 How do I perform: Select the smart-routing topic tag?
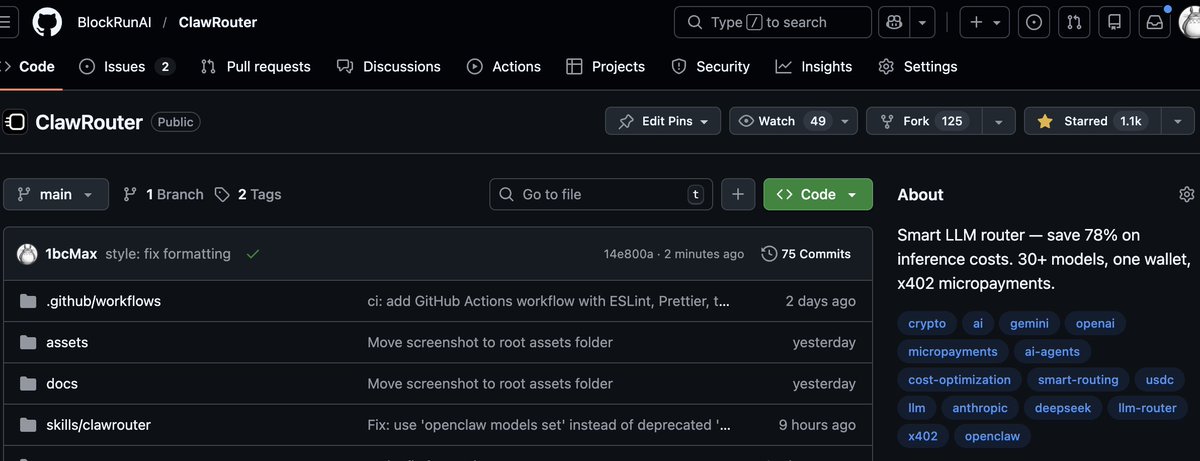[x=1078, y=380]
